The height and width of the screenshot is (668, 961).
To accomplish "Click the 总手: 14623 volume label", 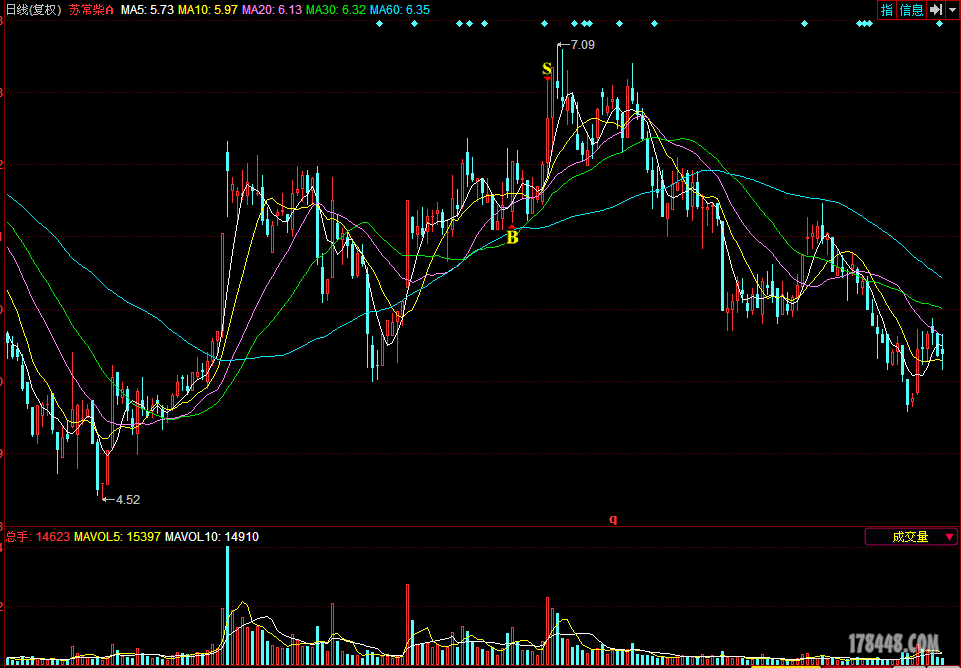I will [37, 537].
